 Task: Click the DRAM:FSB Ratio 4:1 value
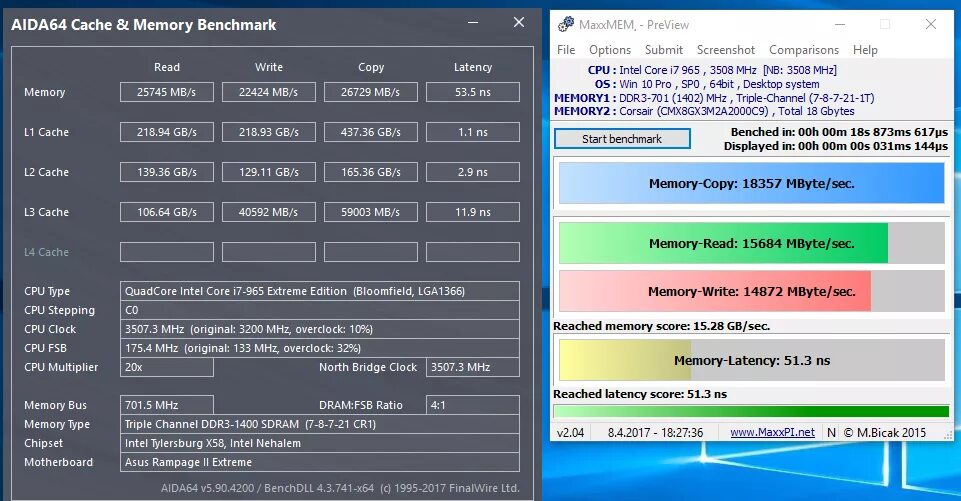pos(473,405)
